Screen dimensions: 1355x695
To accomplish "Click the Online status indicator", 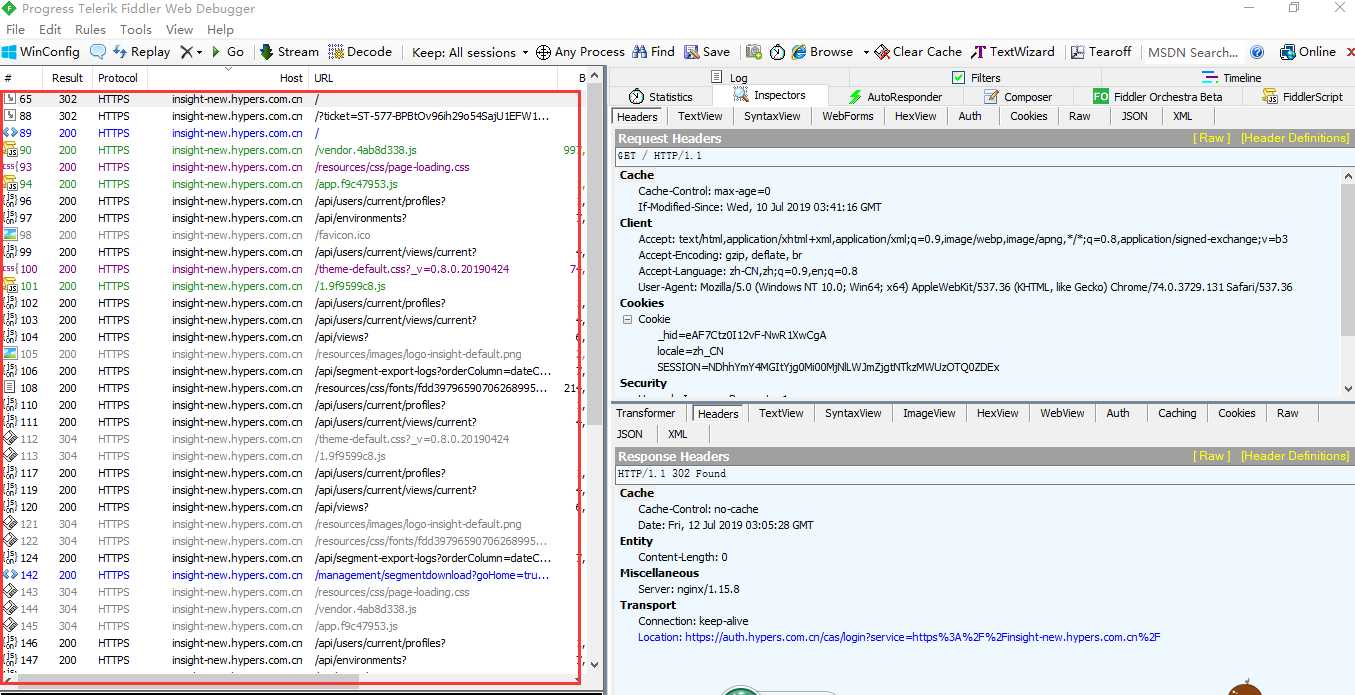I will [x=1308, y=52].
